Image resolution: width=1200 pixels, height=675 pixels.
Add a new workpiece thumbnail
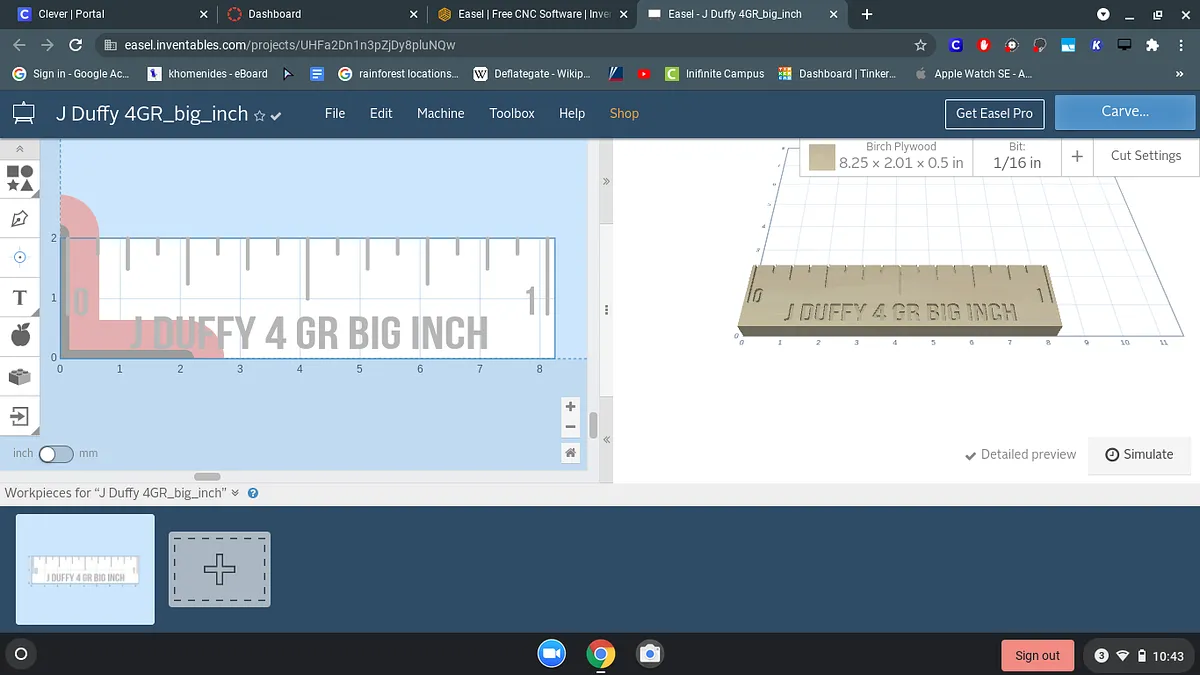click(219, 569)
